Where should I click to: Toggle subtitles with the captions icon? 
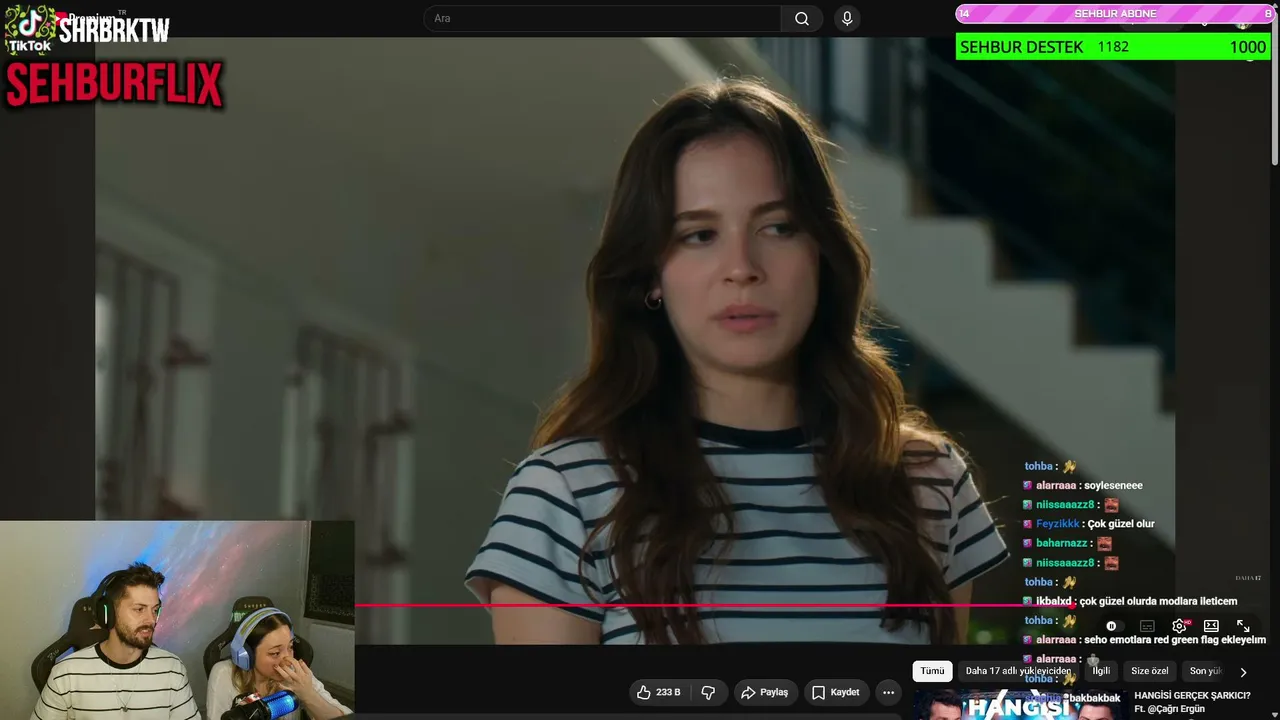pos(1147,626)
